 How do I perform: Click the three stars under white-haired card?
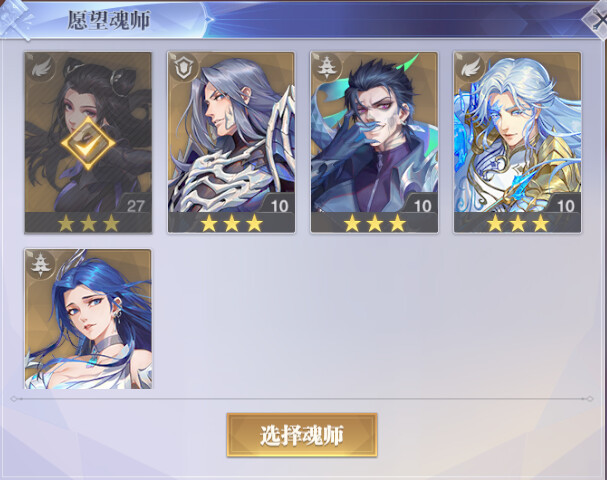[518, 224]
